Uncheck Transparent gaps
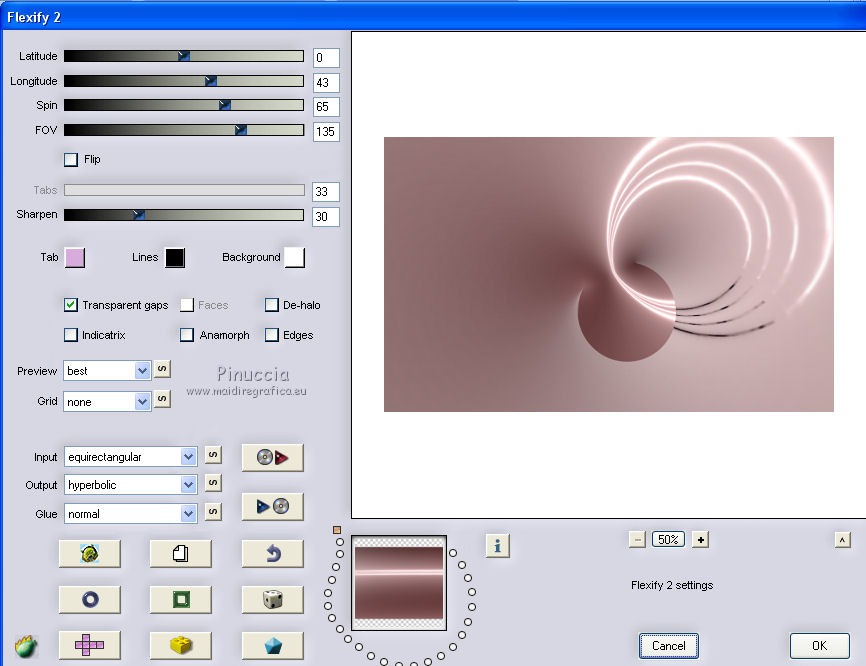This screenshot has height=666, width=866. click(71, 305)
